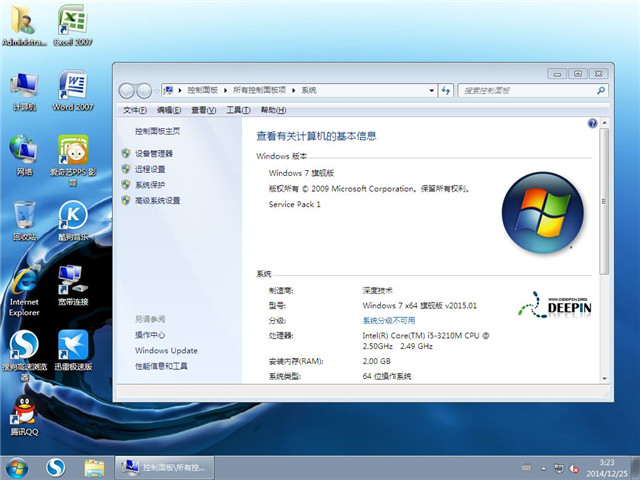The height and width of the screenshot is (480, 640).
Task: Open 设备管理器 link
Action: [154, 153]
